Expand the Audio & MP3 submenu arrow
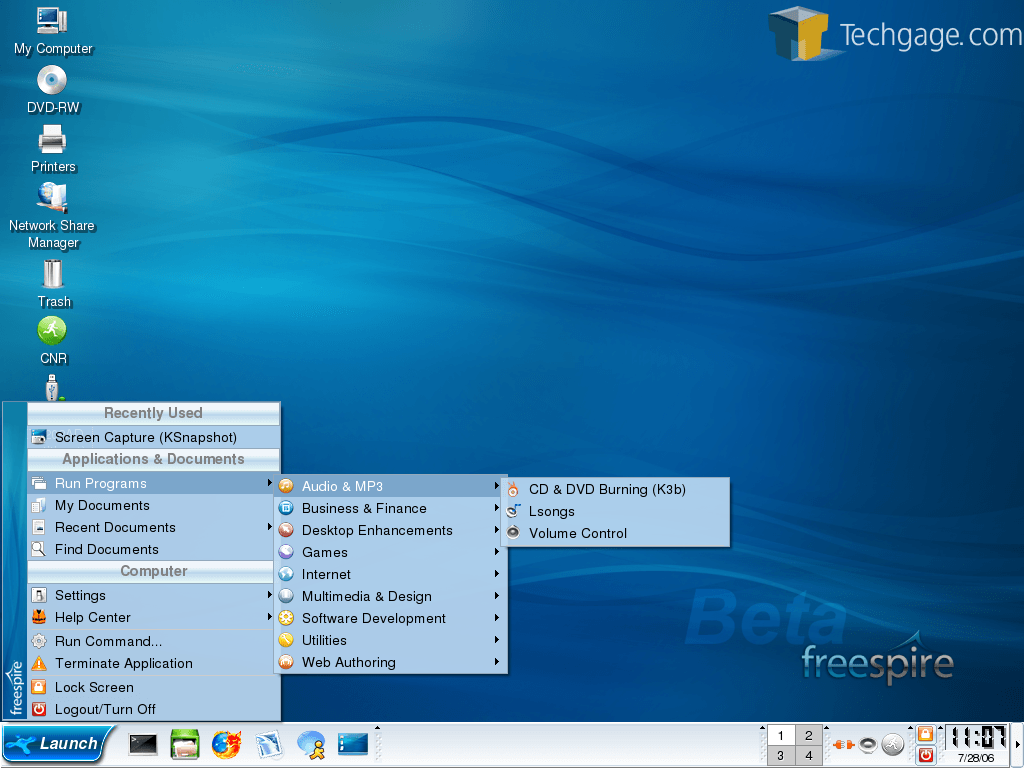The image size is (1024, 768). click(497, 485)
